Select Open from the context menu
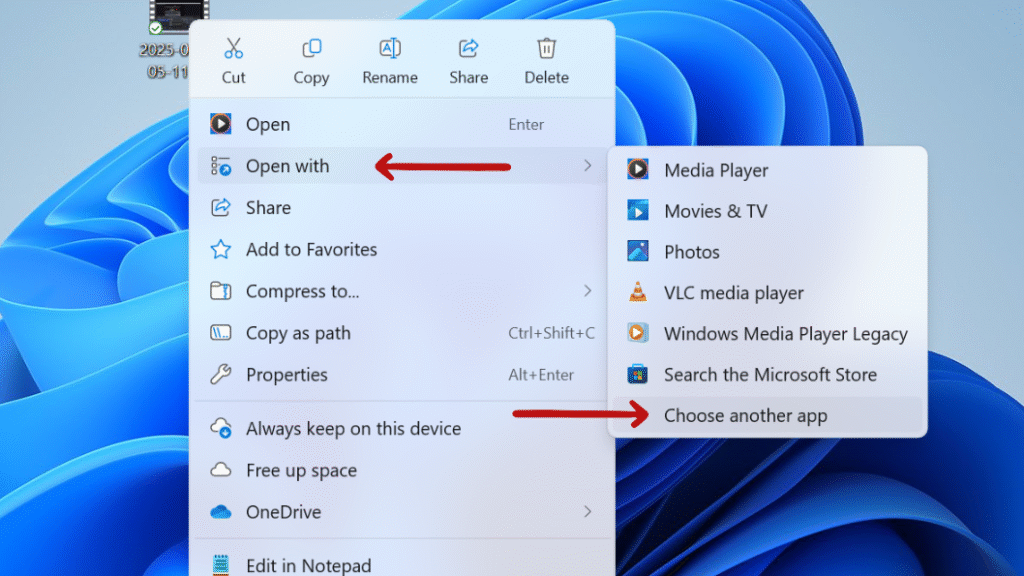This screenshot has height=576, width=1024. pos(402,124)
